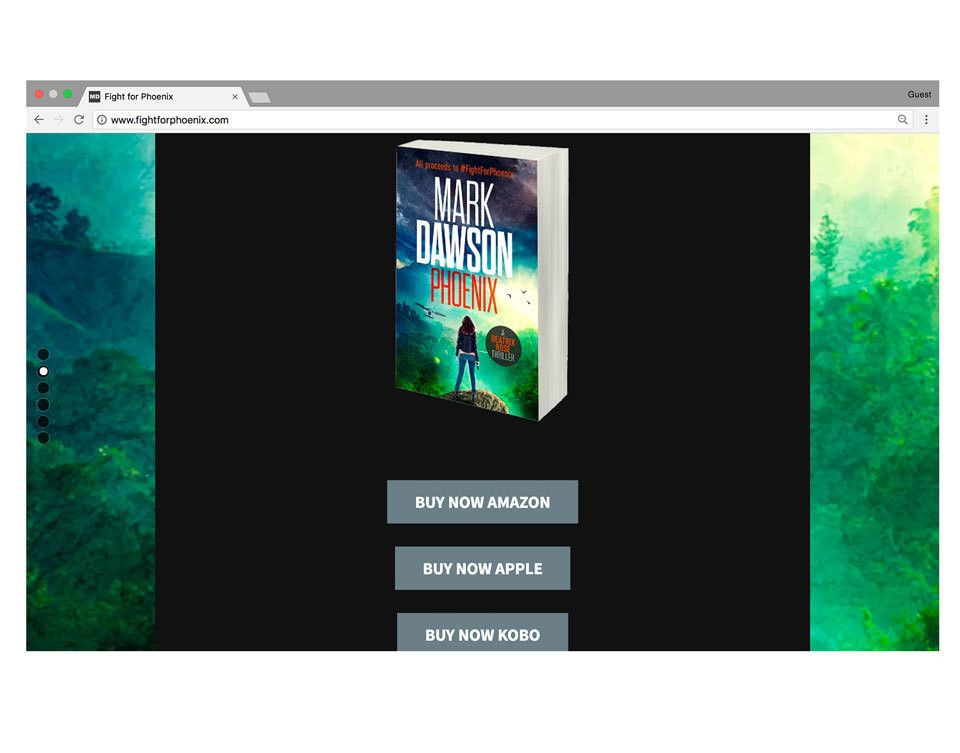Viewport: 960px width, 753px height.
Task: Jump to the fifth section navigation dot
Action: tap(43, 422)
